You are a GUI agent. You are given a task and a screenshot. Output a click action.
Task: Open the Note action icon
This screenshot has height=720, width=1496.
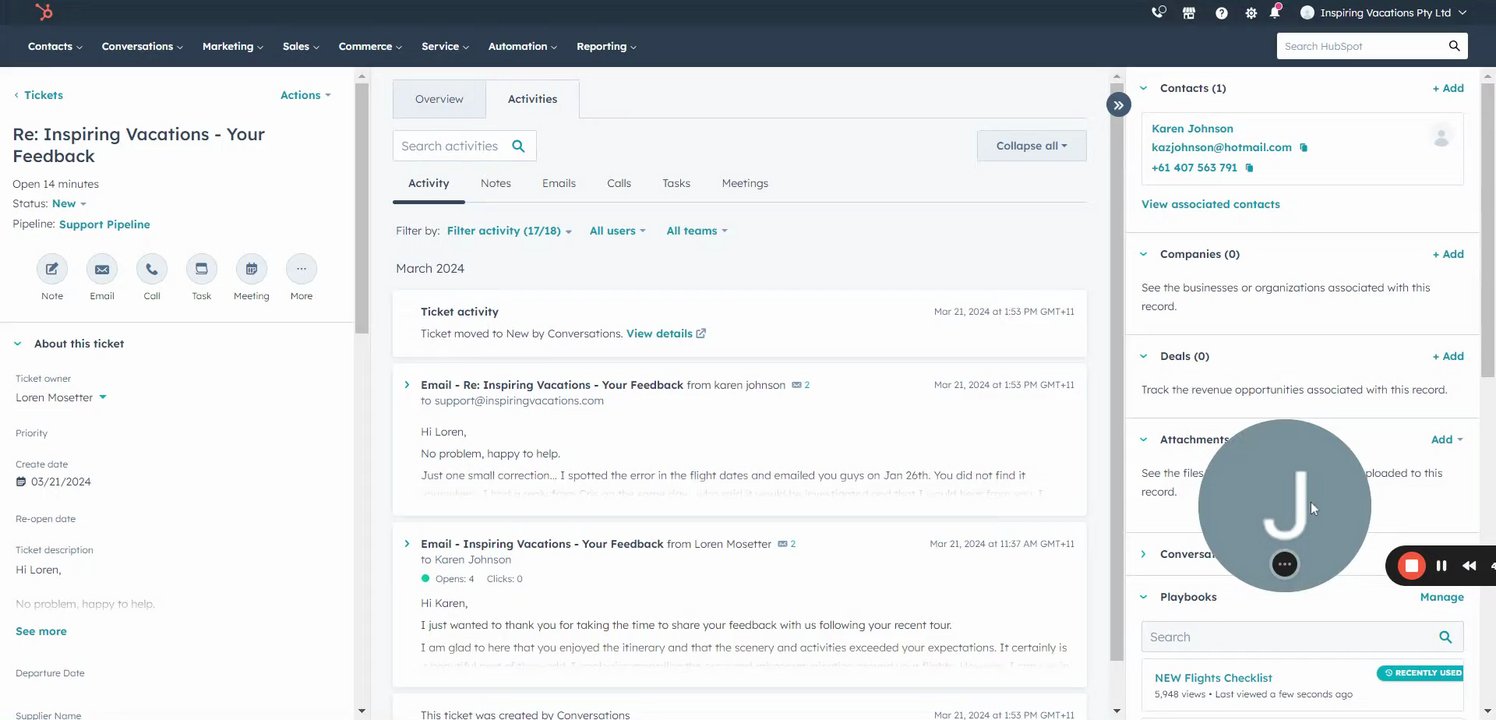click(x=52, y=269)
